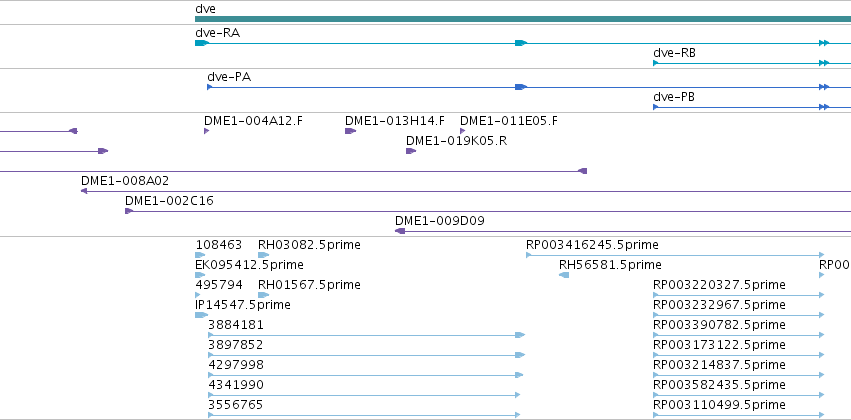
Task: Click the dve-RA first exon block
Action: click(201, 43)
